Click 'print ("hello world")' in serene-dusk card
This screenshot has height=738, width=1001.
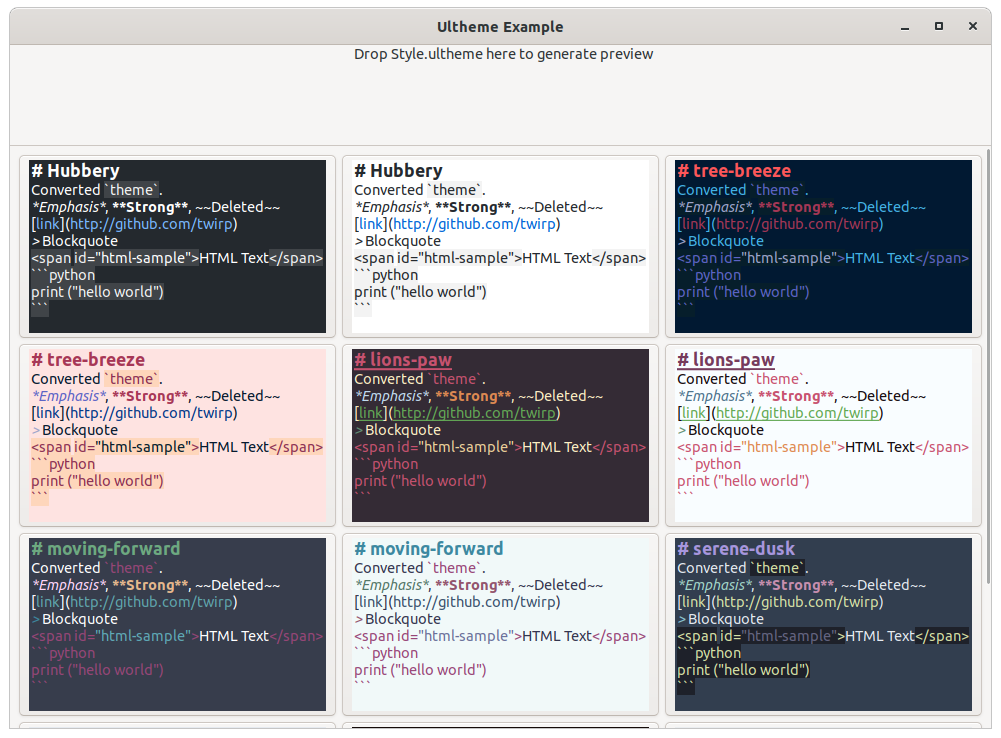pos(743,670)
